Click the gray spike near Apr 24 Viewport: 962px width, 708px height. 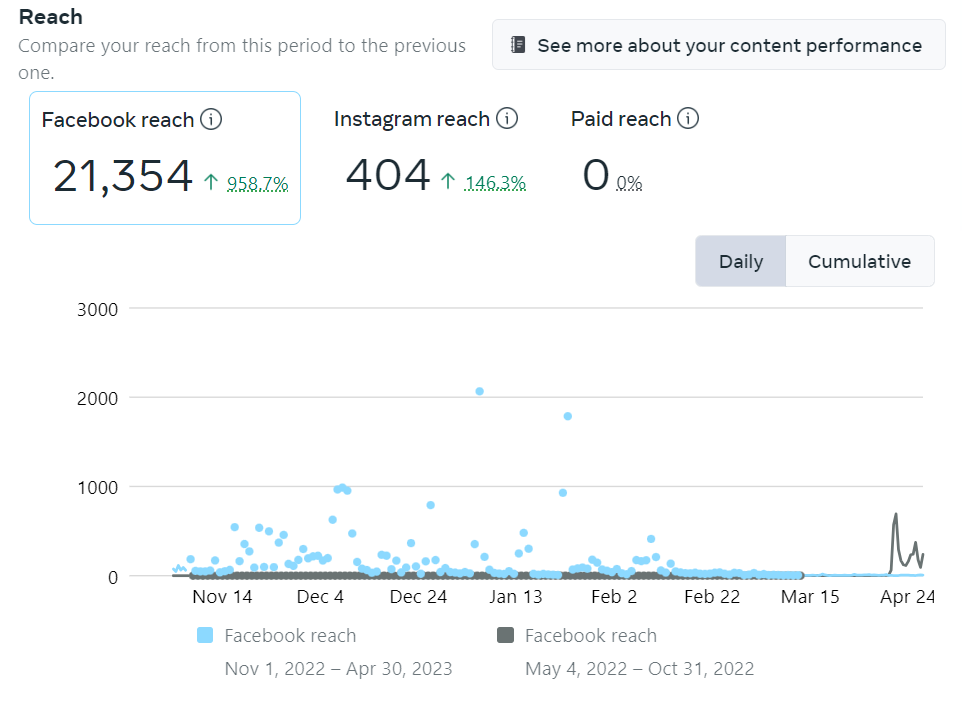pos(896,516)
